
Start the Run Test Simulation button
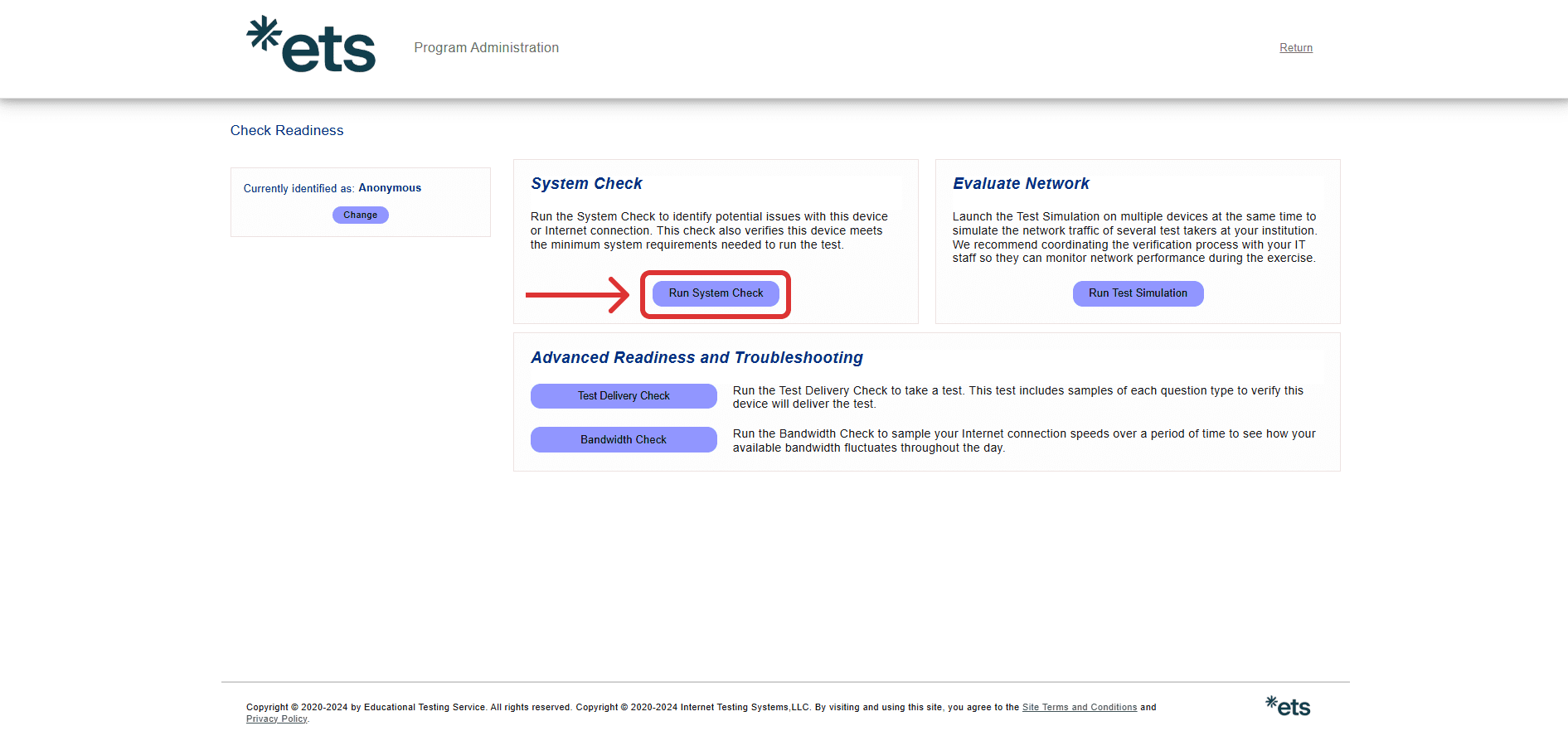pos(1138,293)
